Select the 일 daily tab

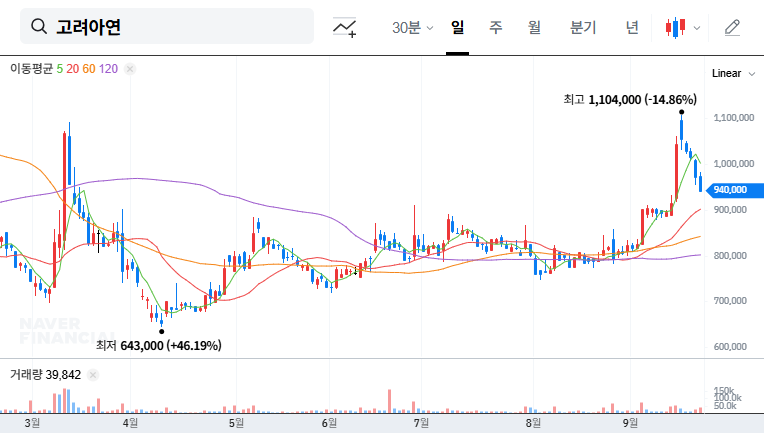click(x=457, y=27)
